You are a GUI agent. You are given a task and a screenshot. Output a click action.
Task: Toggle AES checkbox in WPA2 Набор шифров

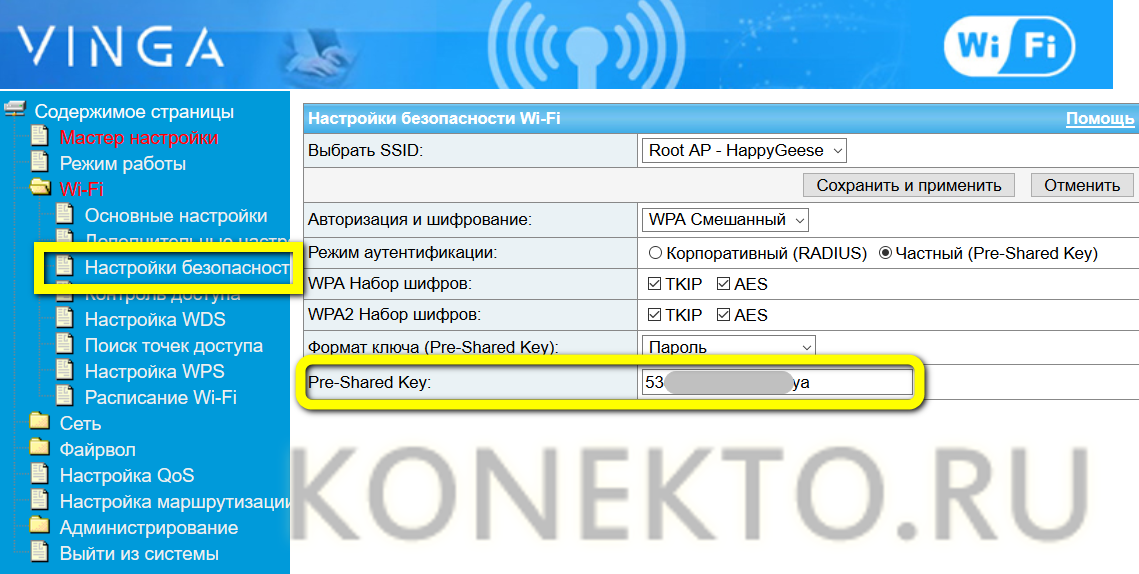[x=723, y=315]
